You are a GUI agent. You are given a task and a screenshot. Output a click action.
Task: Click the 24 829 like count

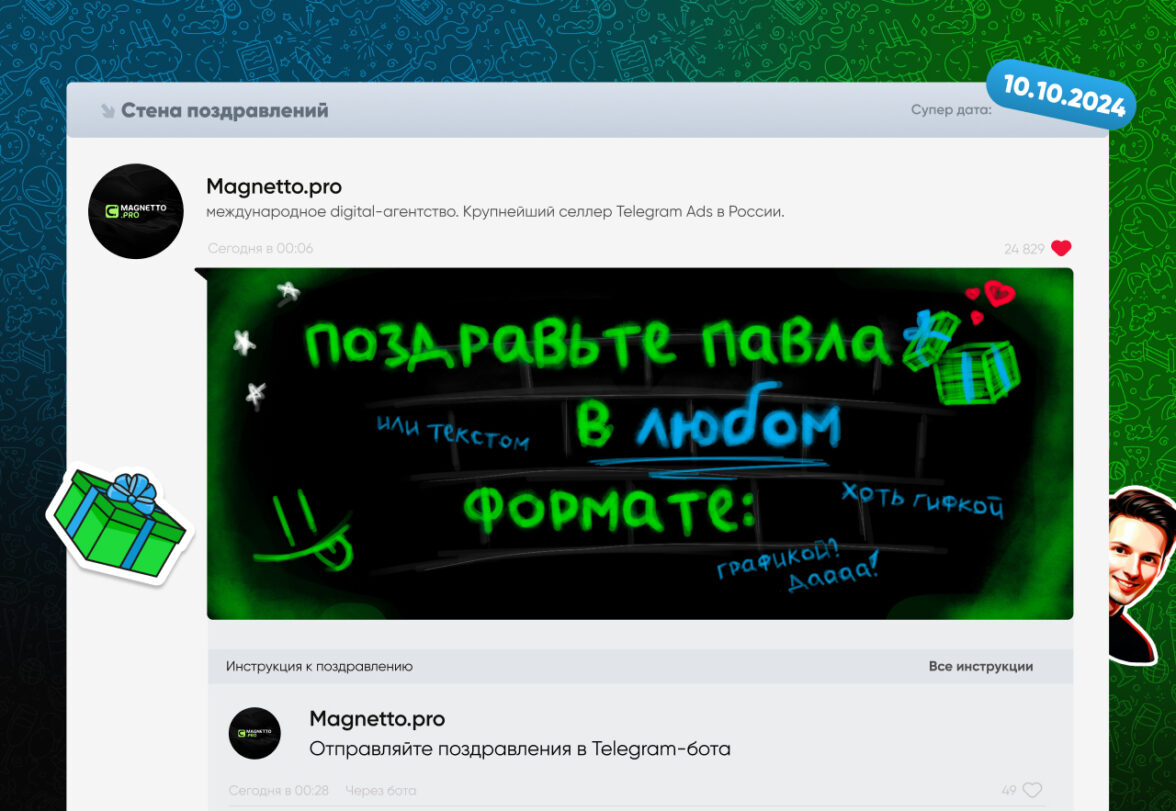click(1024, 249)
